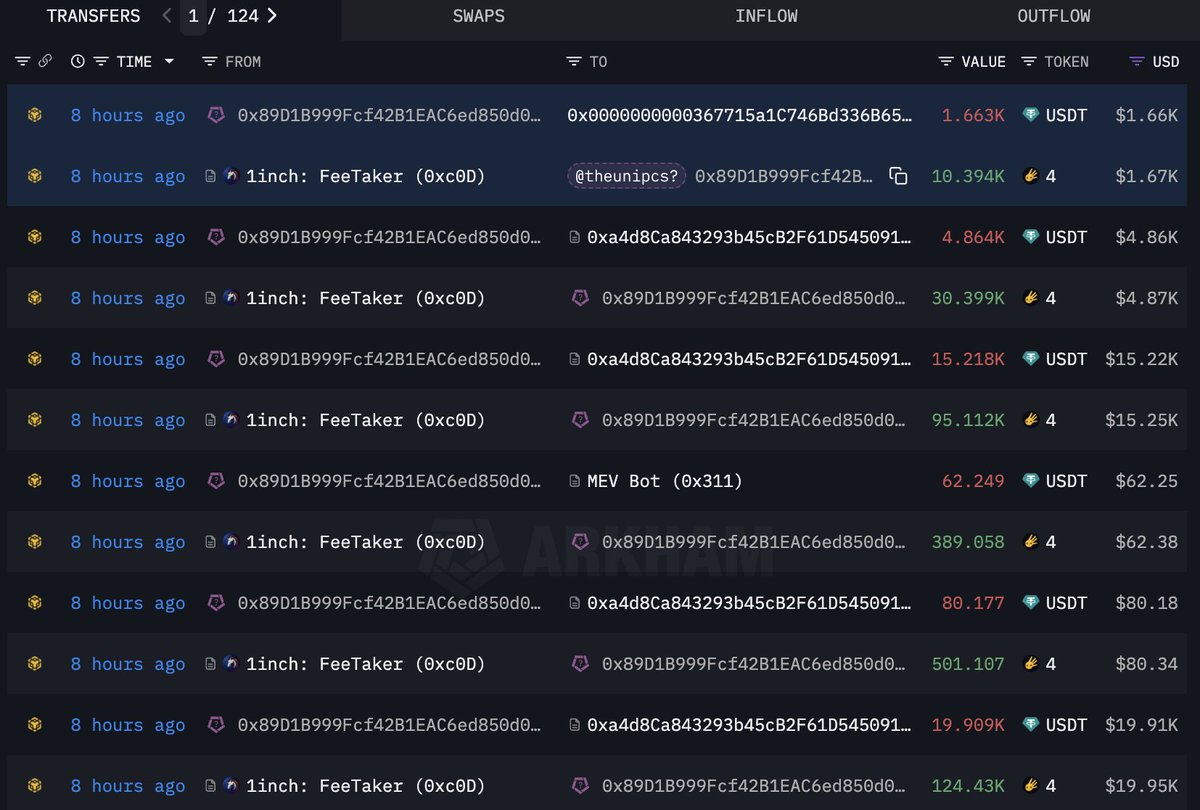Click the purple entity icon in the $62.25 row
The image size is (1200, 810).
pyautogui.click(x=216, y=481)
